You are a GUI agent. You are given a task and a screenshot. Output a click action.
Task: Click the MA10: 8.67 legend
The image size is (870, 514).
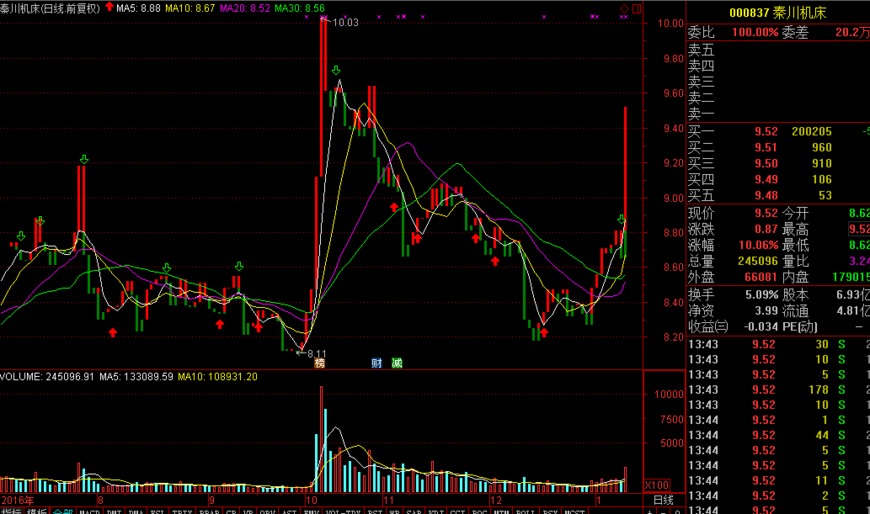click(190, 8)
